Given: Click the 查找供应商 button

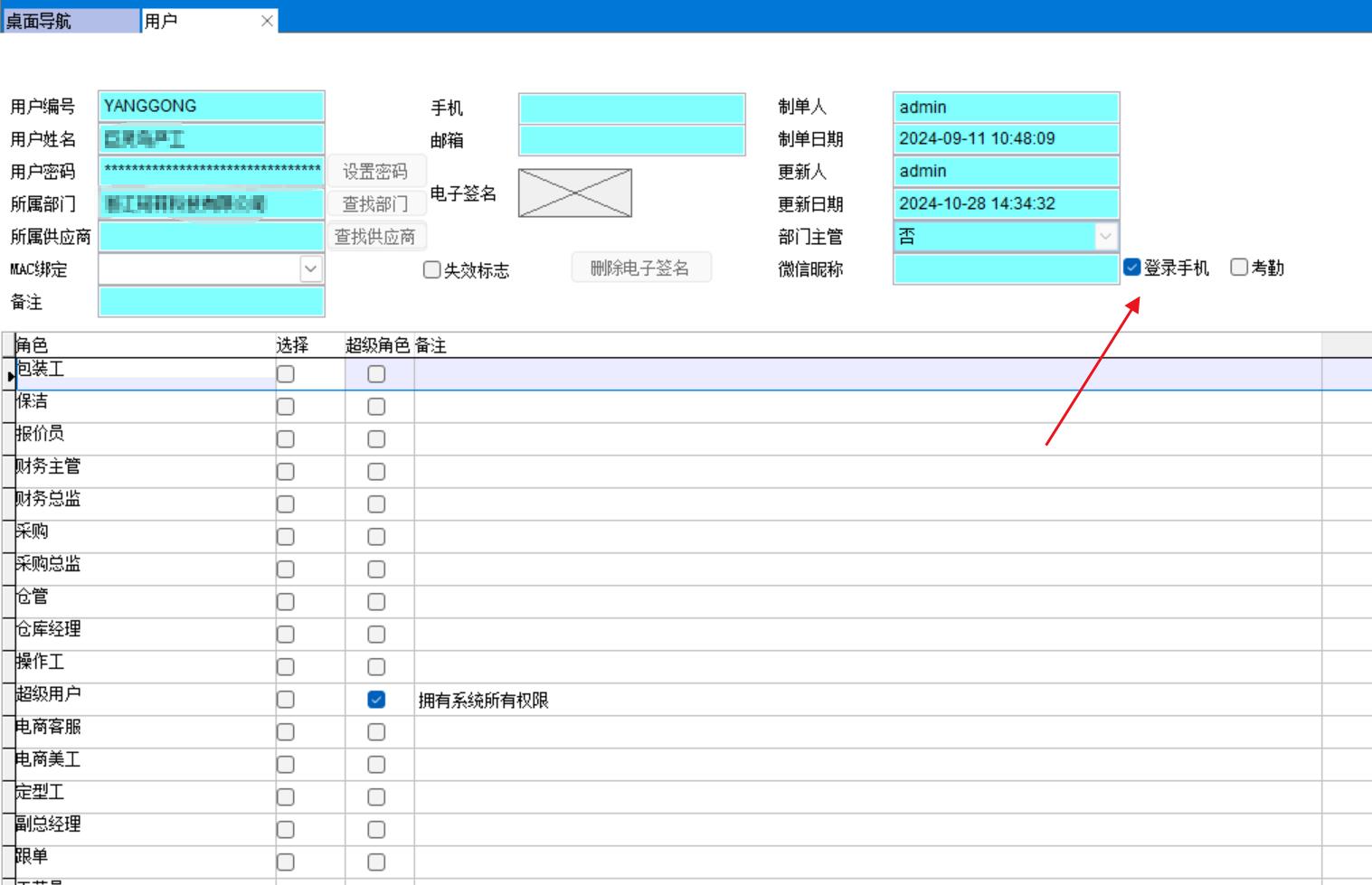Looking at the screenshot, I should click(x=374, y=237).
